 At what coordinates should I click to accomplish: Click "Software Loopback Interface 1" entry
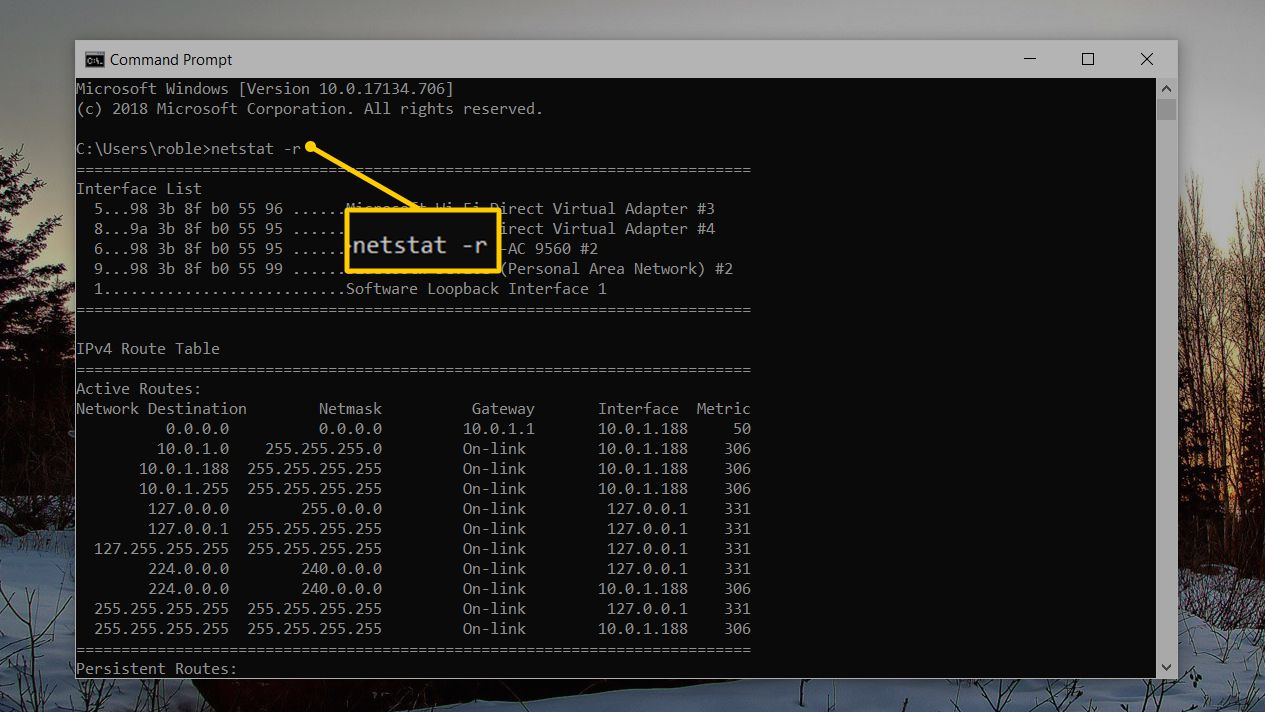[476, 289]
